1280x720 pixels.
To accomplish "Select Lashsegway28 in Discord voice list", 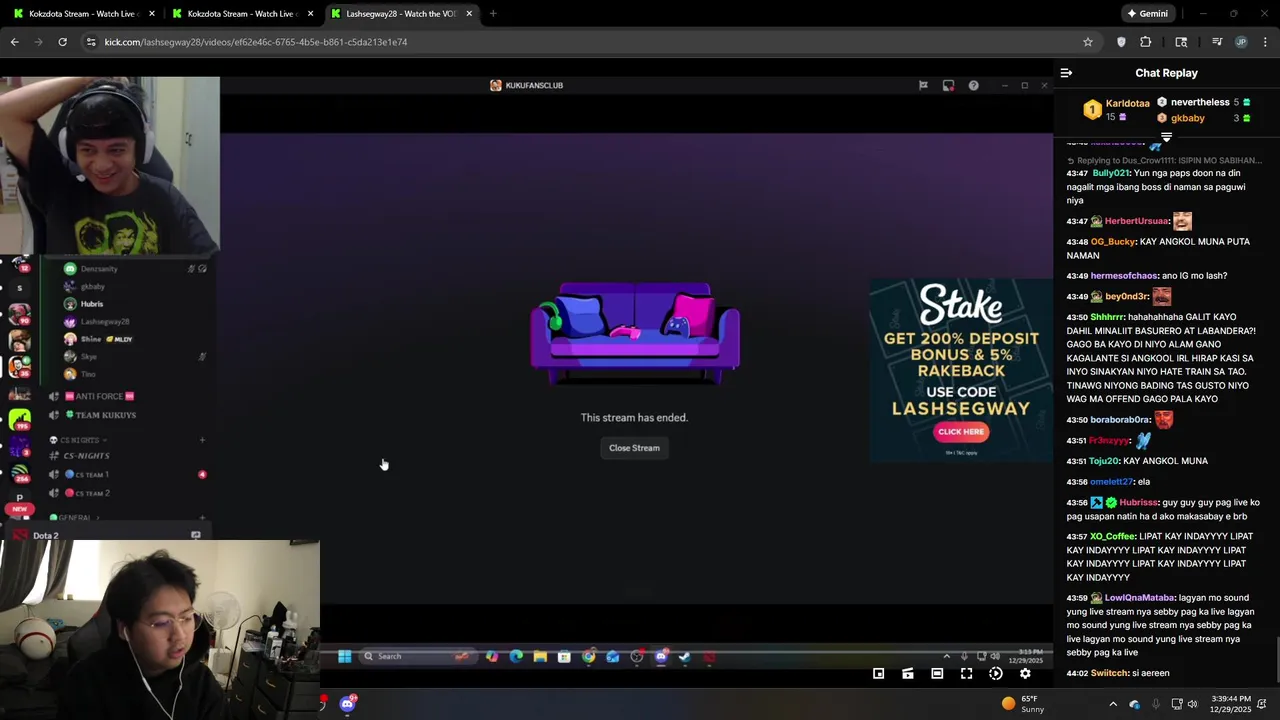I will [105, 322].
